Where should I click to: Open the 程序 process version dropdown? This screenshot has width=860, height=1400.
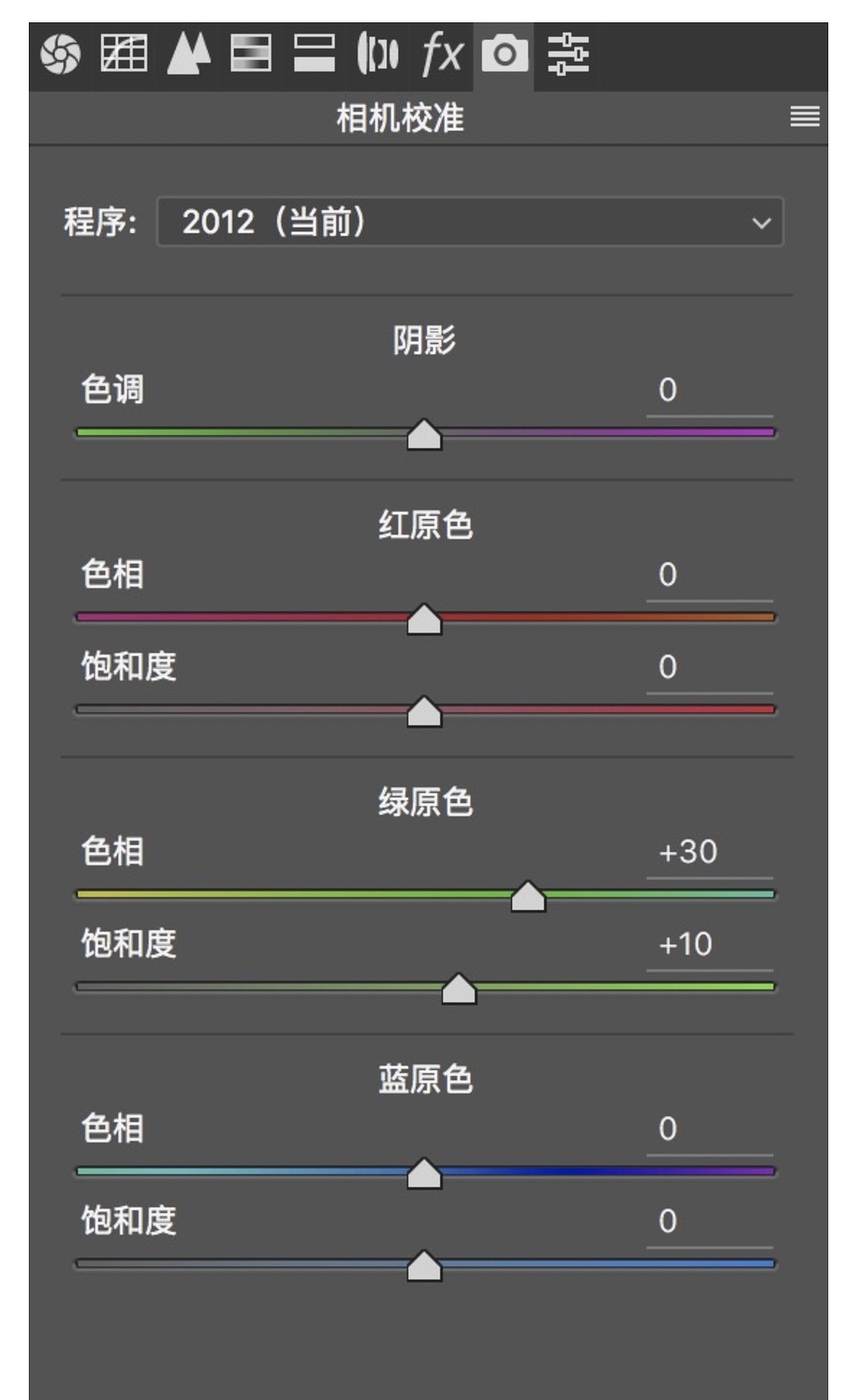[469, 223]
